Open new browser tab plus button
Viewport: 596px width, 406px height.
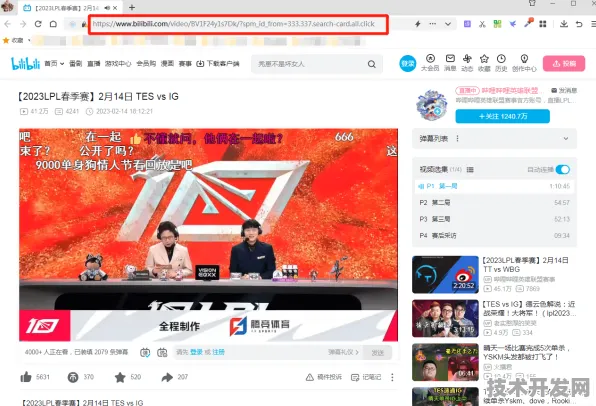pyautogui.click(x=132, y=7)
